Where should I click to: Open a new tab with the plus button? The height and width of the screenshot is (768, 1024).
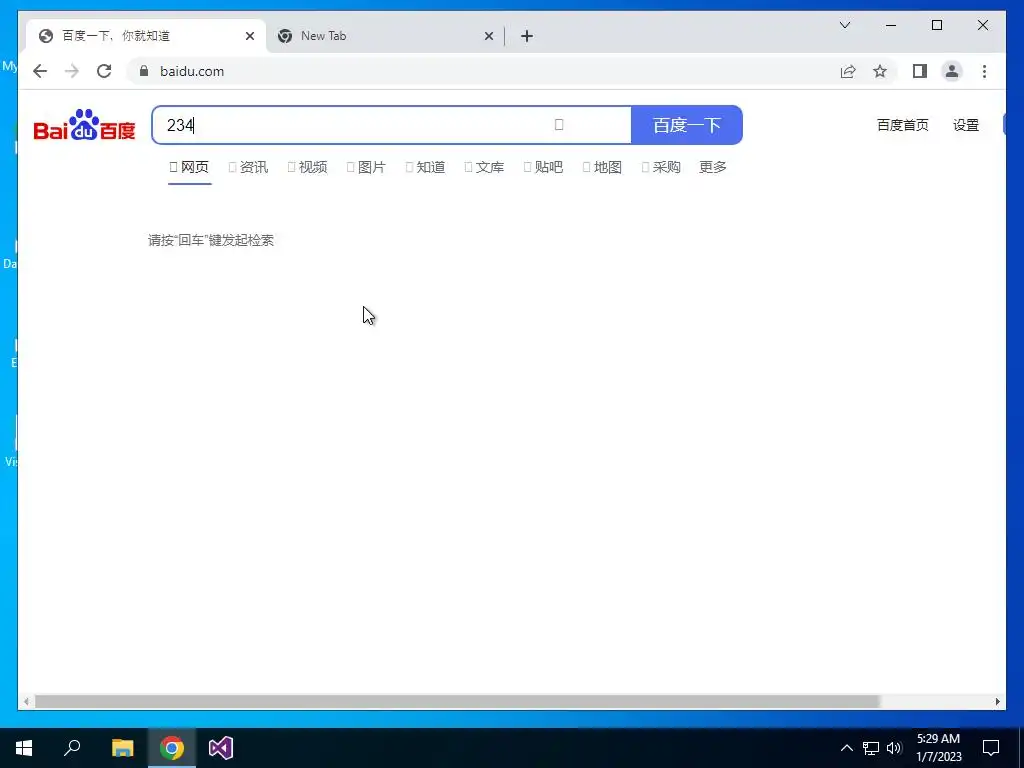tap(527, 36)
